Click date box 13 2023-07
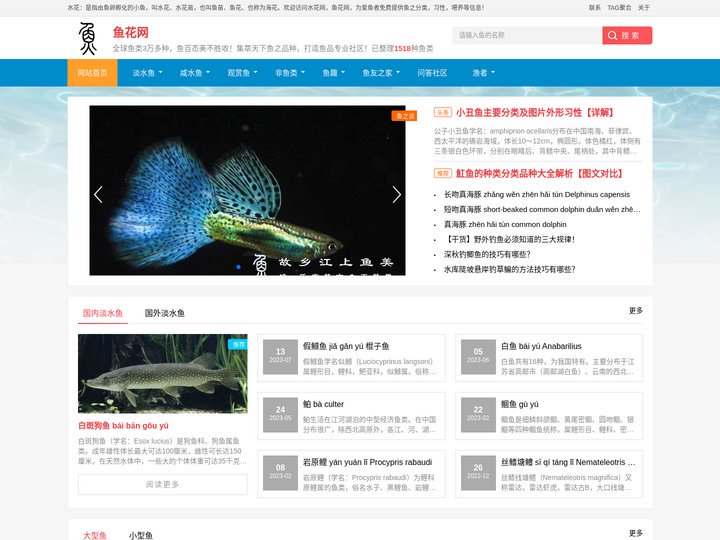 tap(280, 357)
